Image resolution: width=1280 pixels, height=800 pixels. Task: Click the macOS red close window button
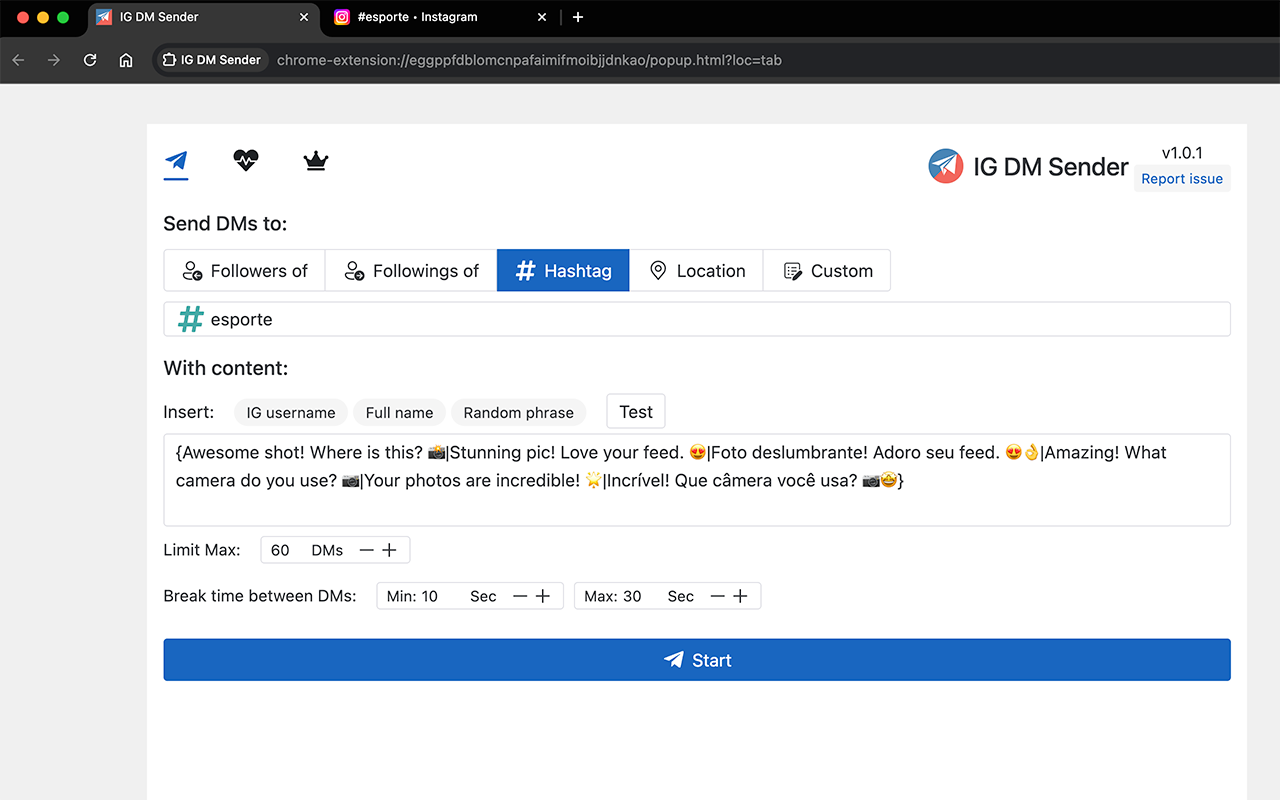click(23, 17)
